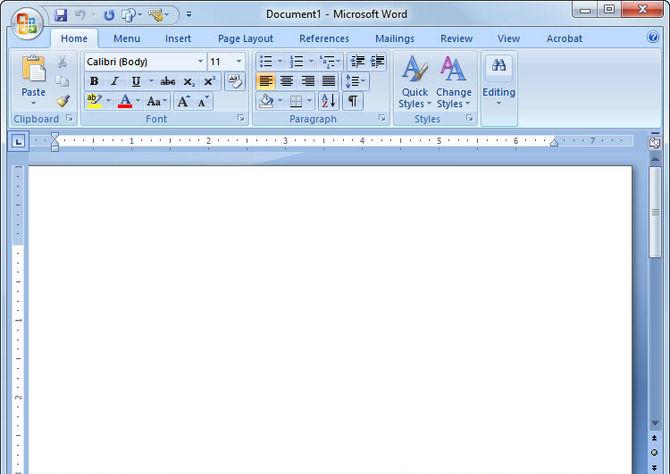Apply bulleted list
Image resolution: width=670 pixels, height=474 pixels.
[x=266, y=62]
